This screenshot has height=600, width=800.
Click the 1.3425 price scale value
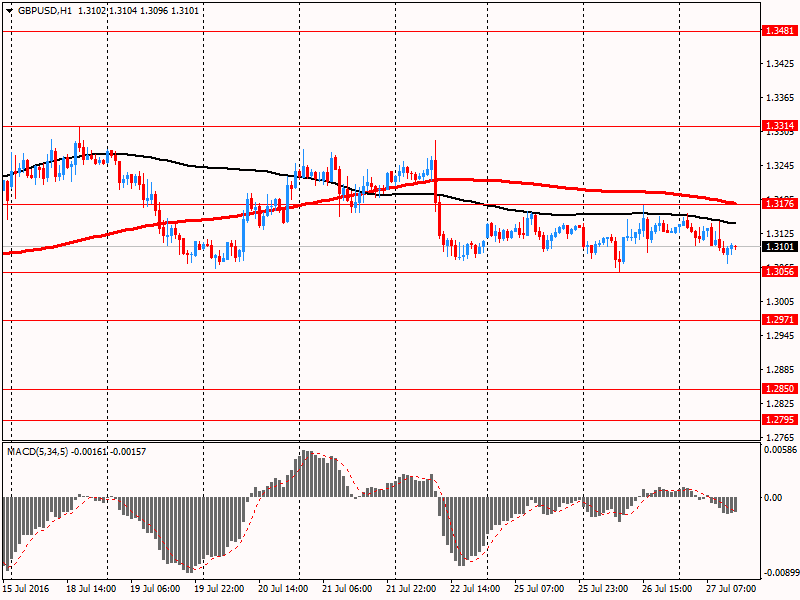[780, 64]
